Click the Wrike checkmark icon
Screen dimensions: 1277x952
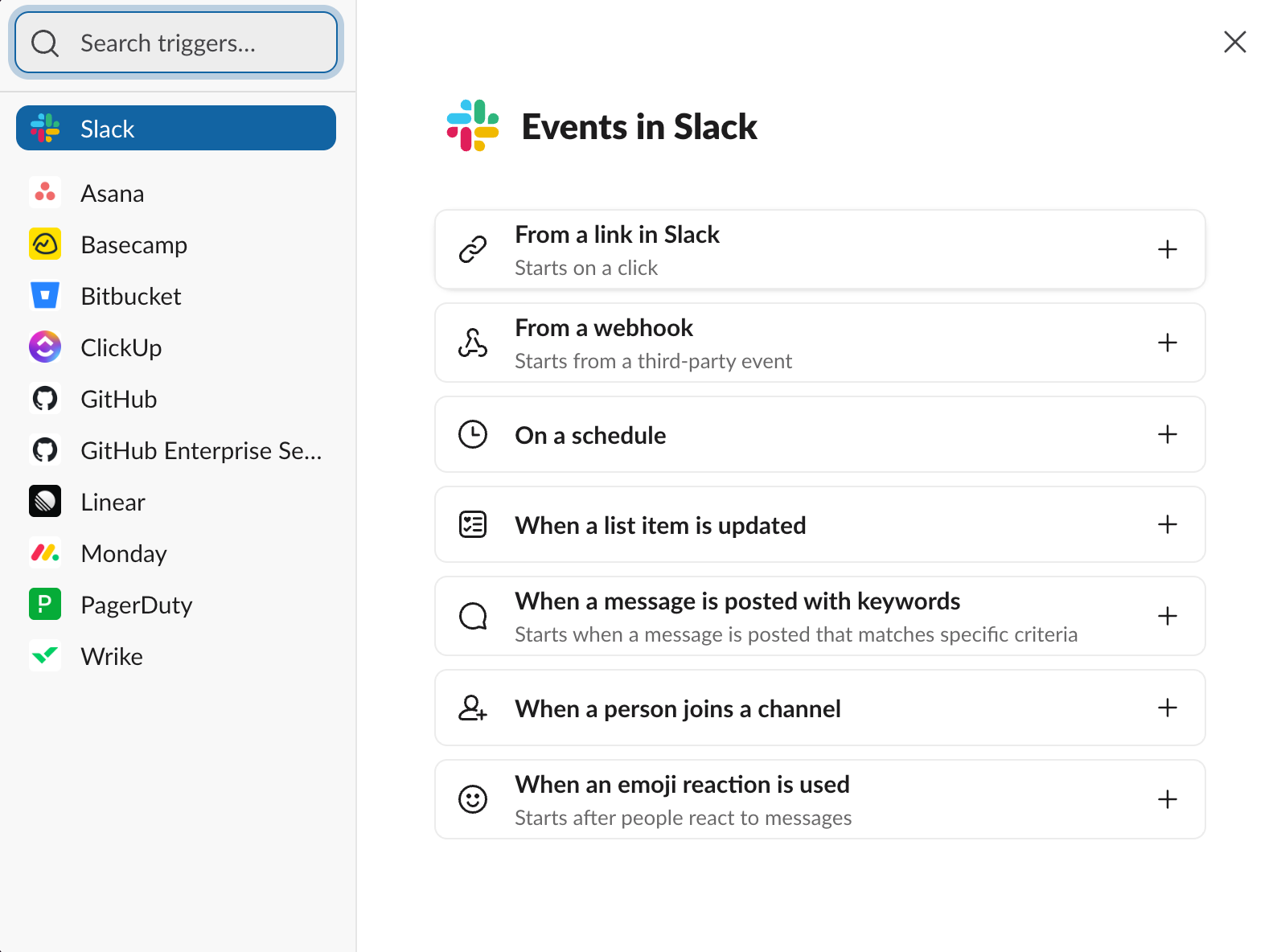tap(45, 656)
